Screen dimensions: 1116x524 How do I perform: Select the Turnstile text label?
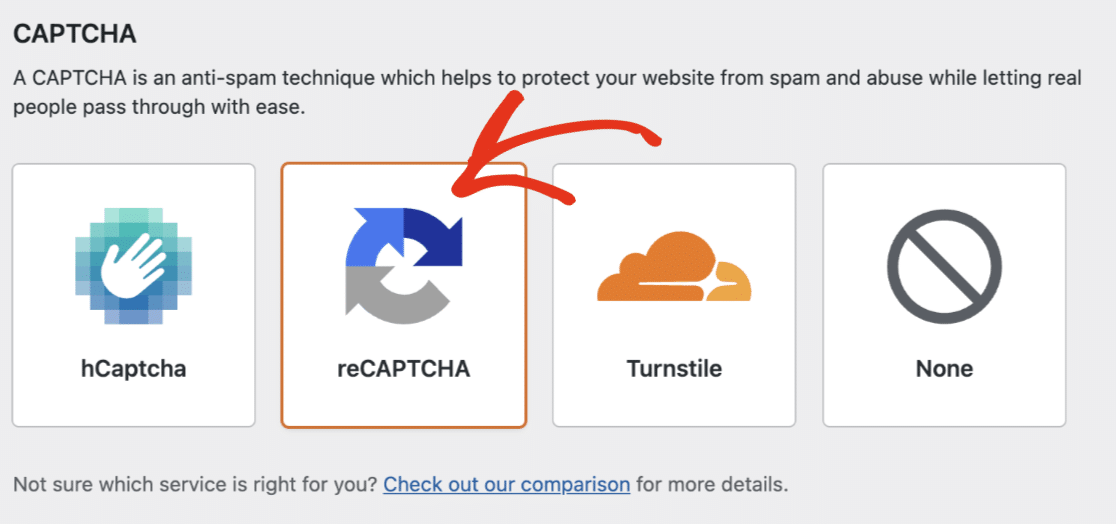coord(674,368)
